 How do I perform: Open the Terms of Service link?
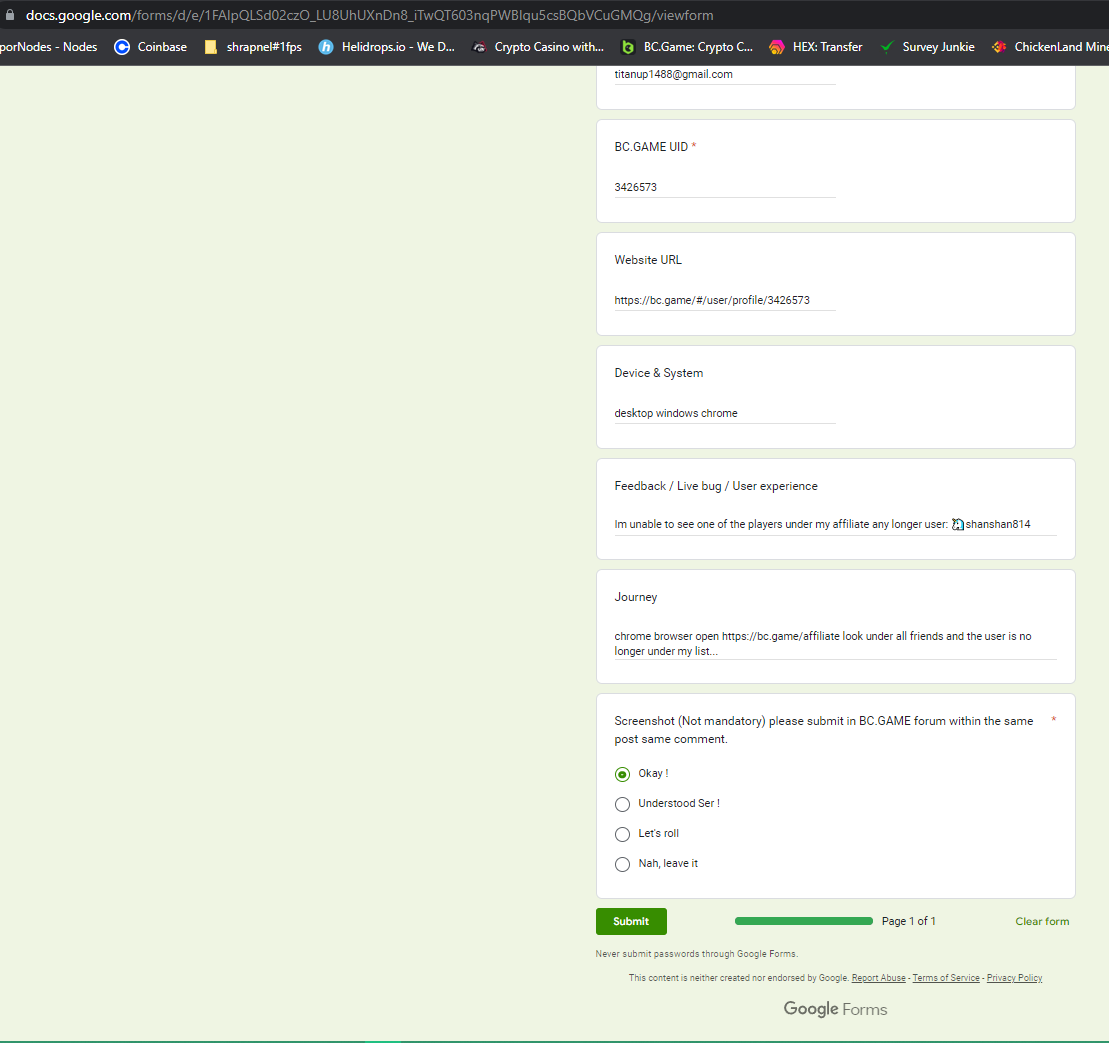pos(945,978)
